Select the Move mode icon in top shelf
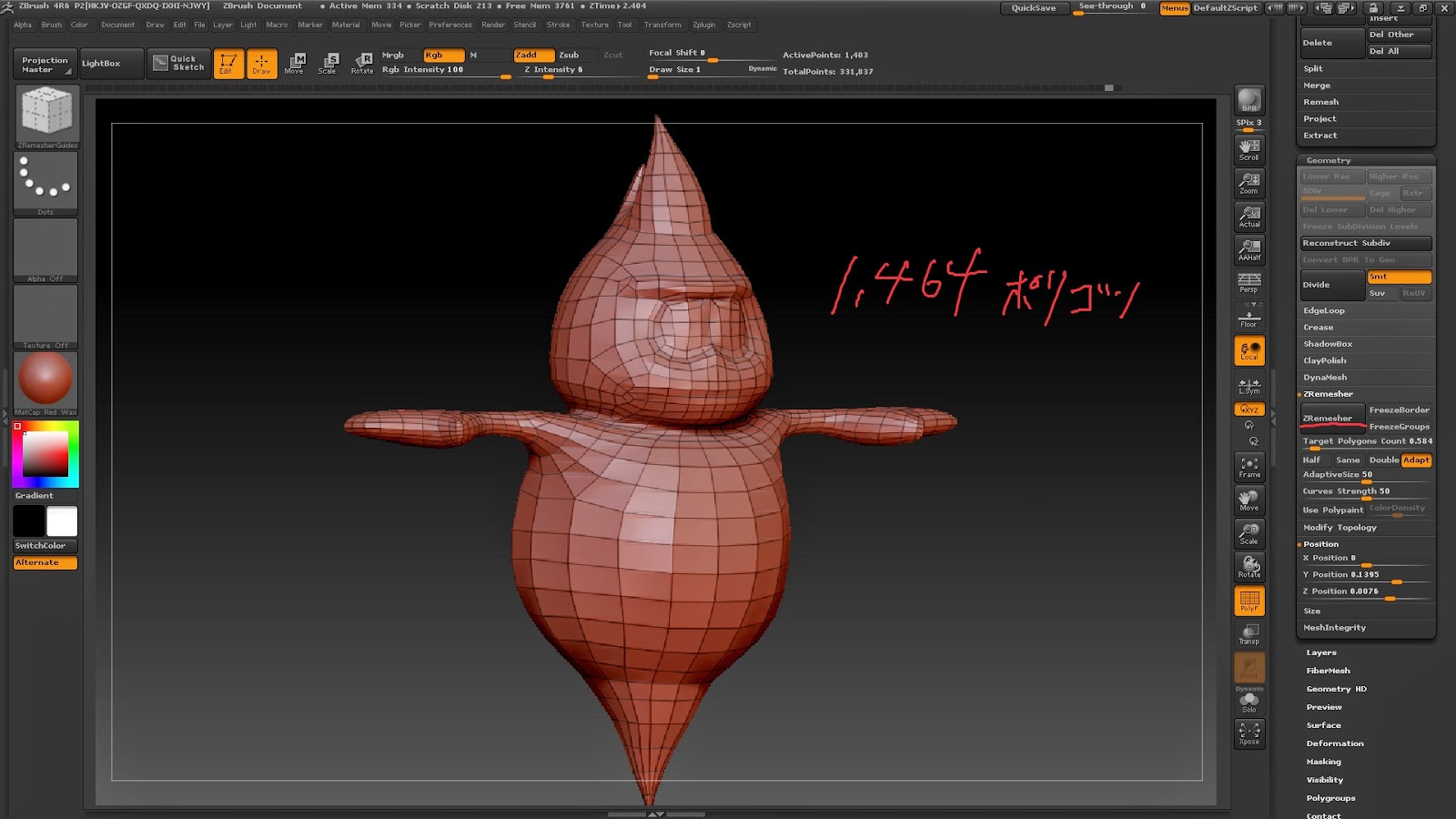This screenshot has height=819, width=1456. (x=295, y=64)
